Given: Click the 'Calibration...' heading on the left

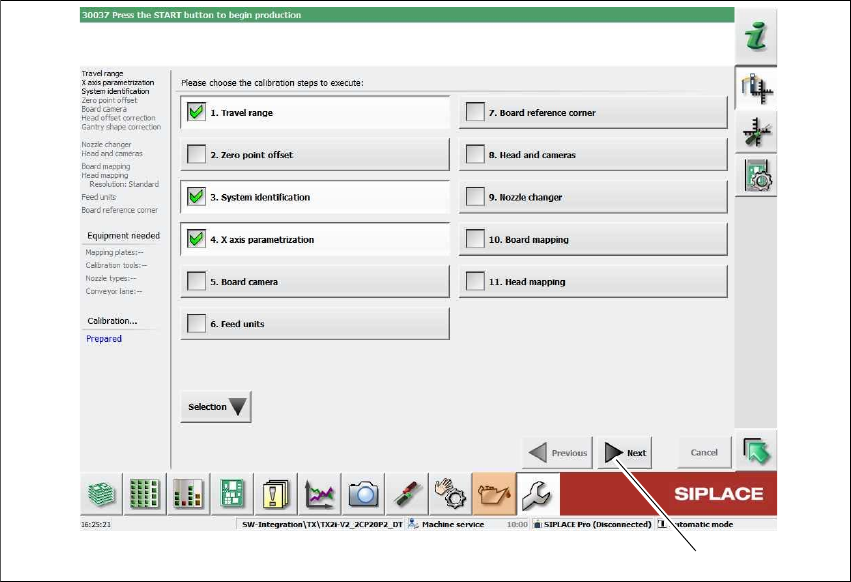Looking at the screenshot, I should click(112, 321).
